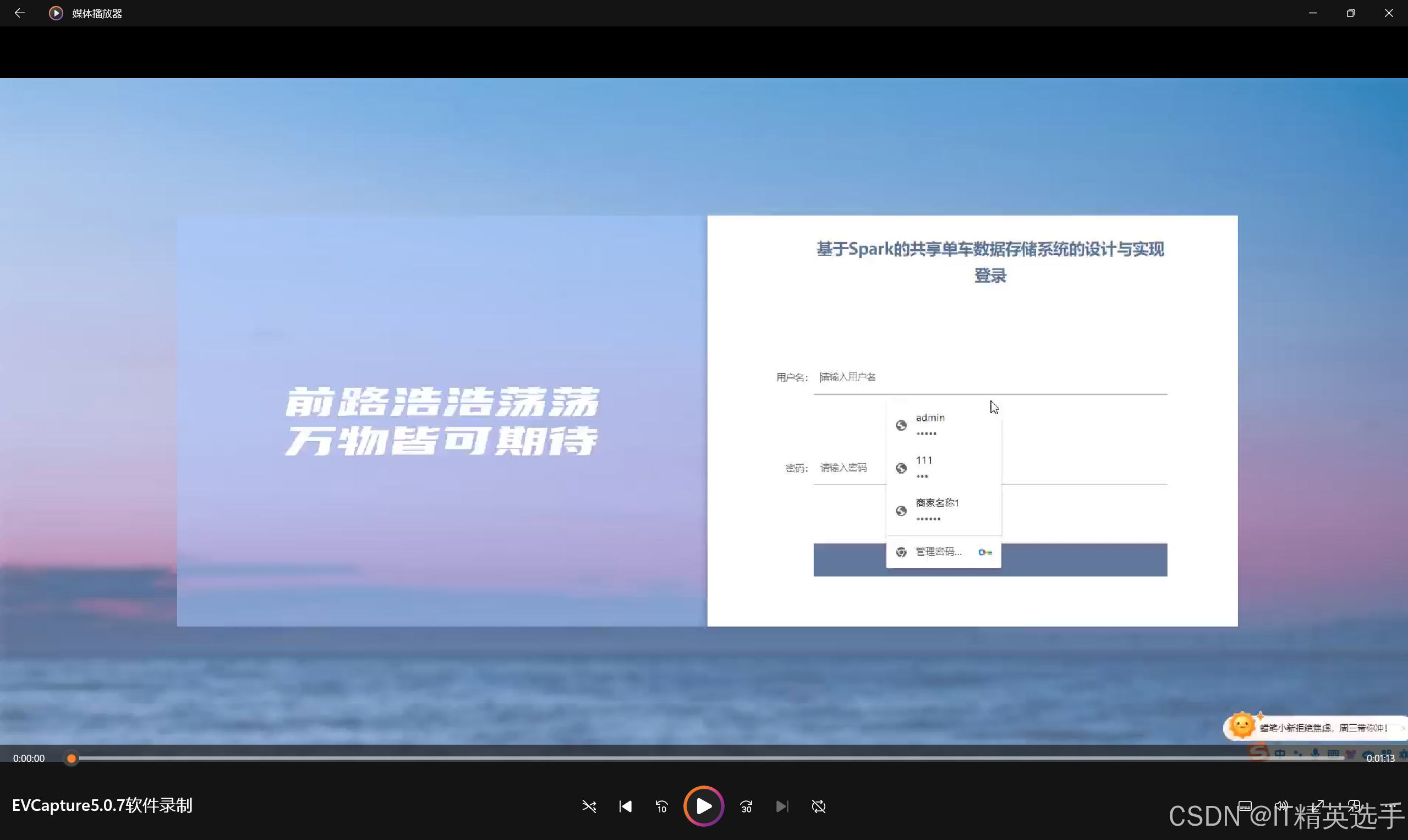Skip forward 30 seconds
This screenshot has width=1408, height=840.
[x=746, y=806]
